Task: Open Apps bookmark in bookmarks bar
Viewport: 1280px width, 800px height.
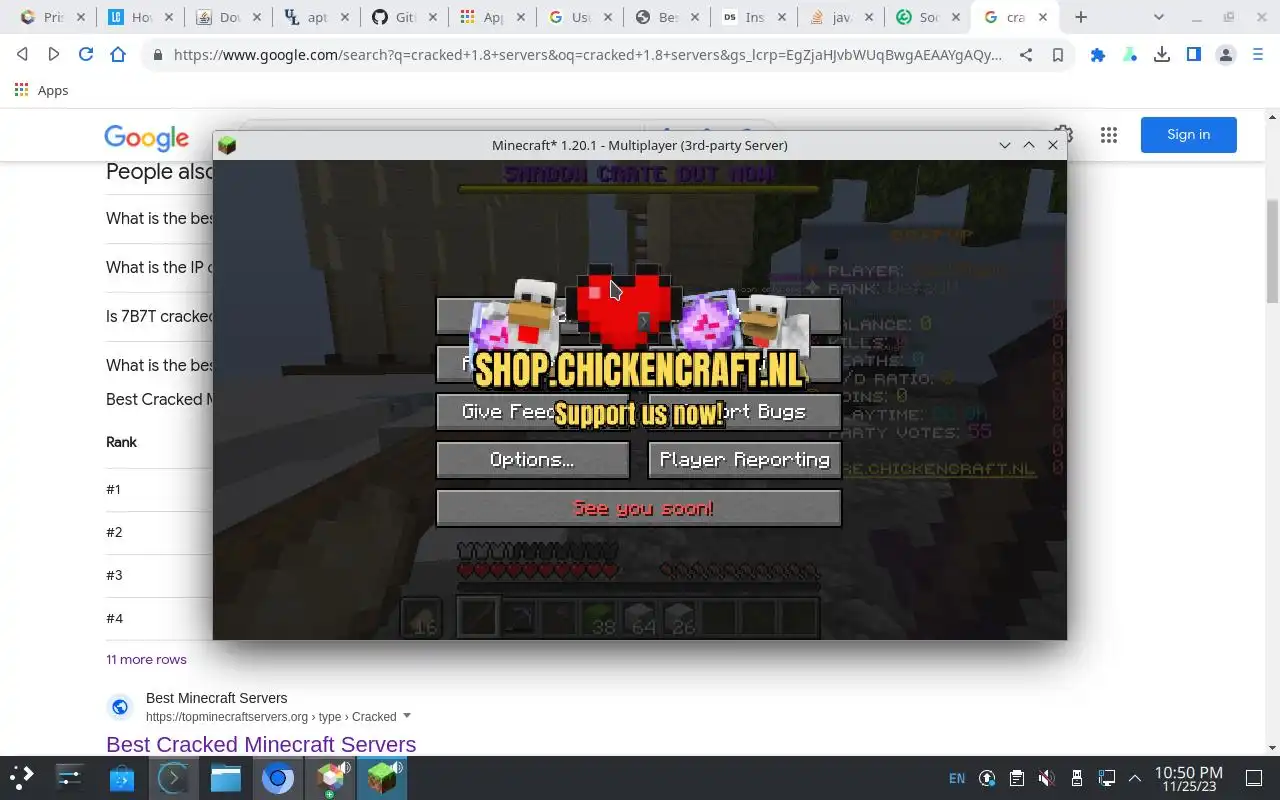Action: (41, 90)
